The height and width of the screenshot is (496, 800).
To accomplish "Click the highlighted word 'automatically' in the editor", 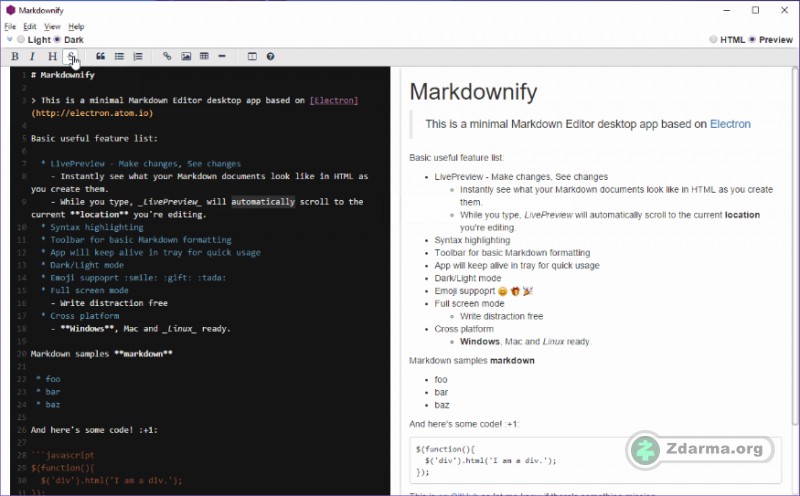I will [x=263, y=202].
